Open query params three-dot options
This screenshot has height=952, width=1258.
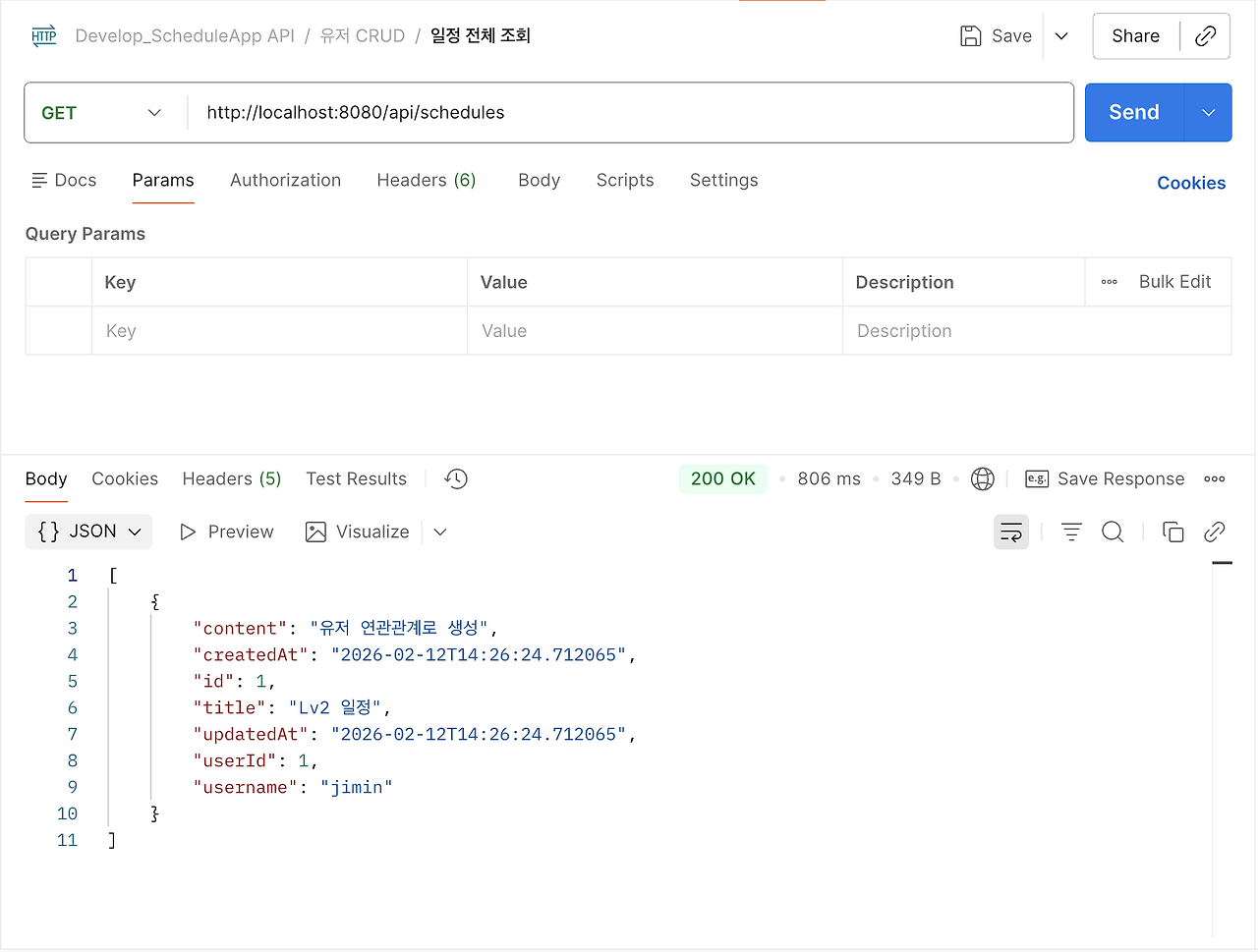[x=1110, y=282]
